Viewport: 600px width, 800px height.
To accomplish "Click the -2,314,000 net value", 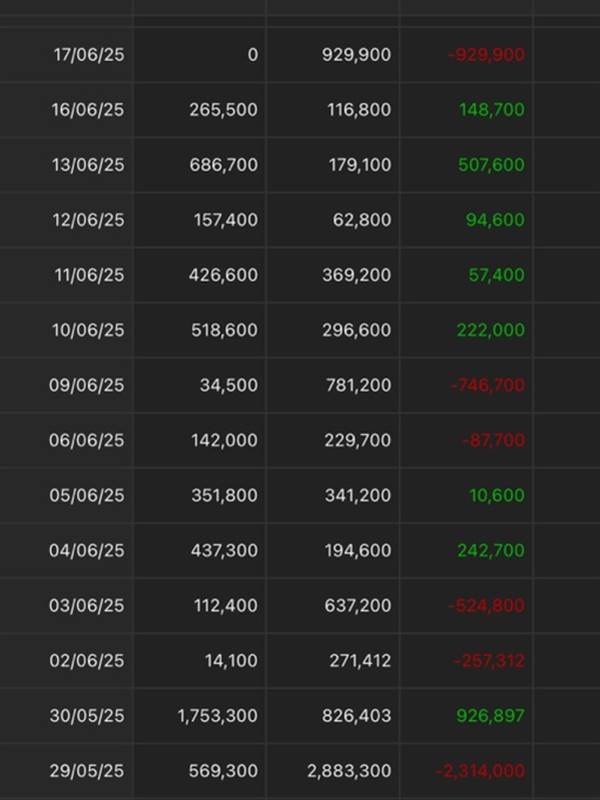I will [480, 771].
